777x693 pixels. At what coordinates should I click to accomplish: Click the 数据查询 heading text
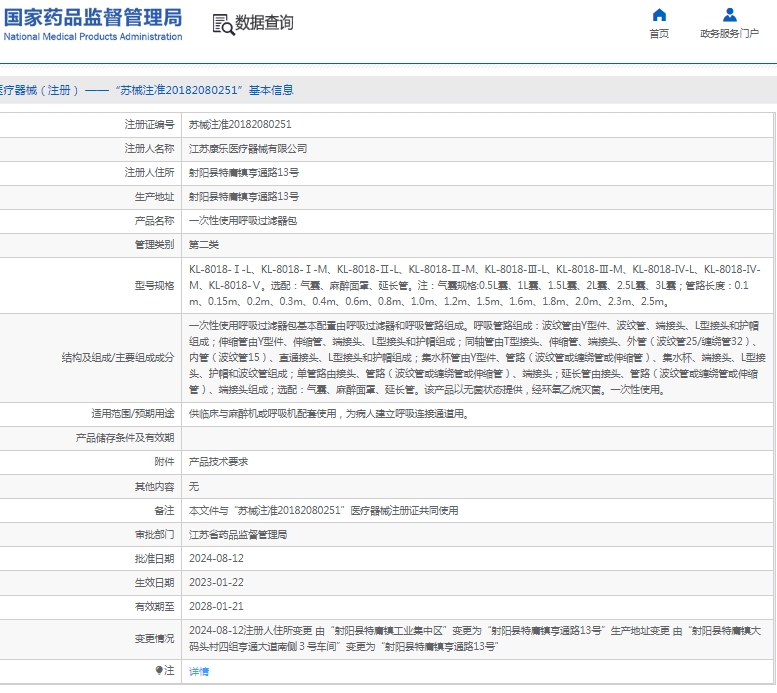265,24
